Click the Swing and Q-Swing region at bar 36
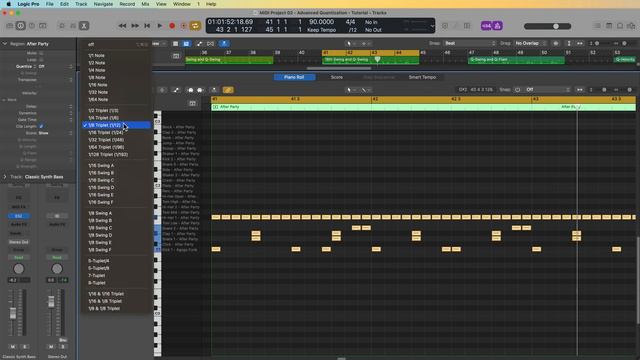640x360 pixels. point(229,60)
